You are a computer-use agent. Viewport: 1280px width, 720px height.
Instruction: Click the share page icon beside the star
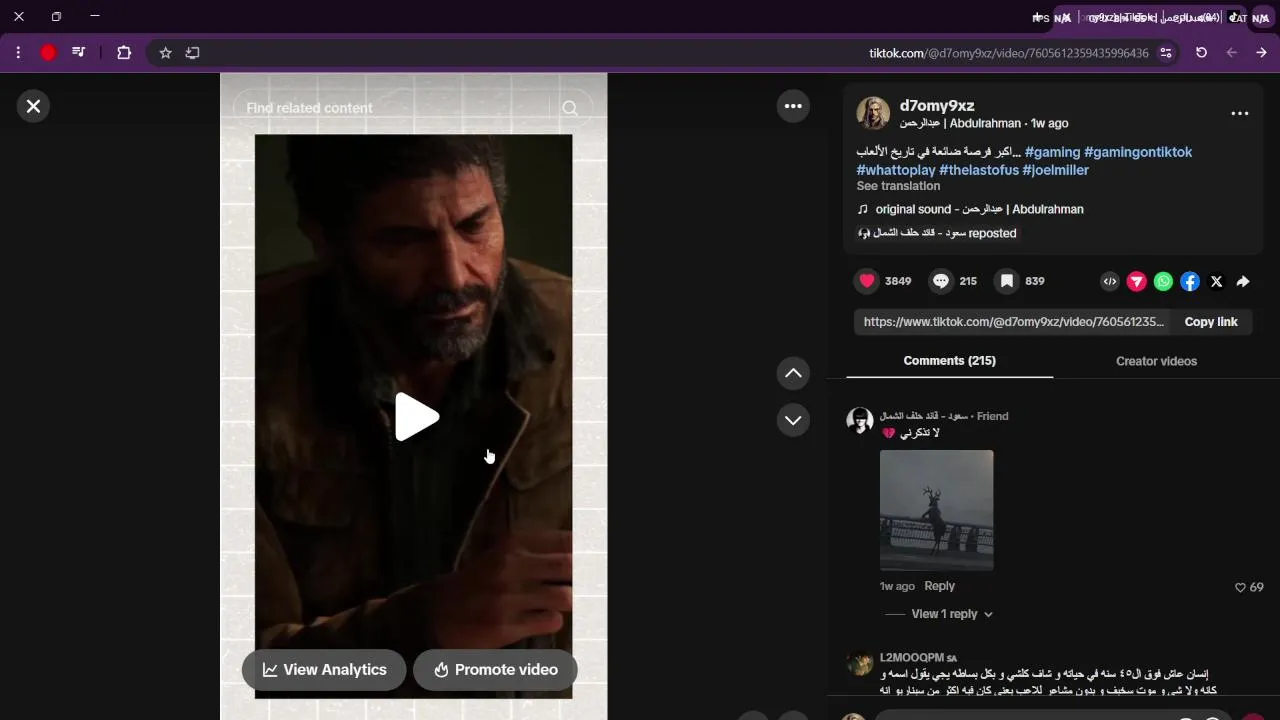(x=193, y=53)
